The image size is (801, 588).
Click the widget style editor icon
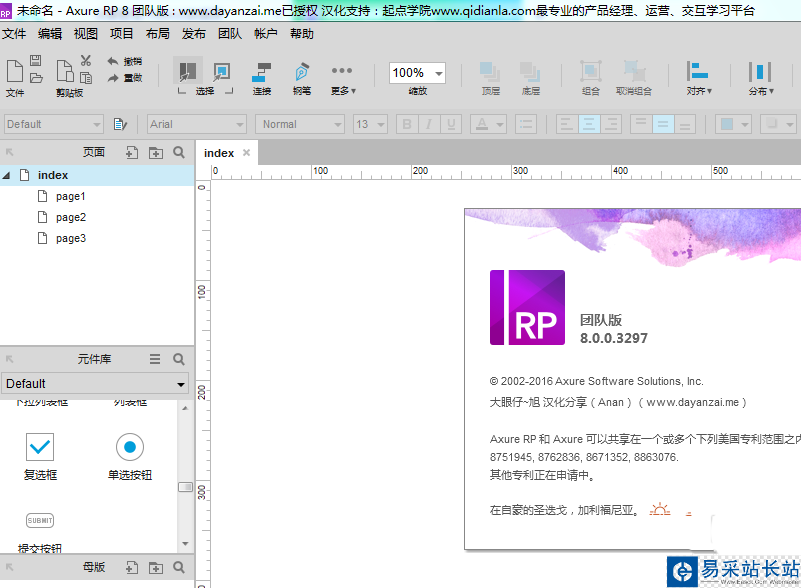coord(120,124)
